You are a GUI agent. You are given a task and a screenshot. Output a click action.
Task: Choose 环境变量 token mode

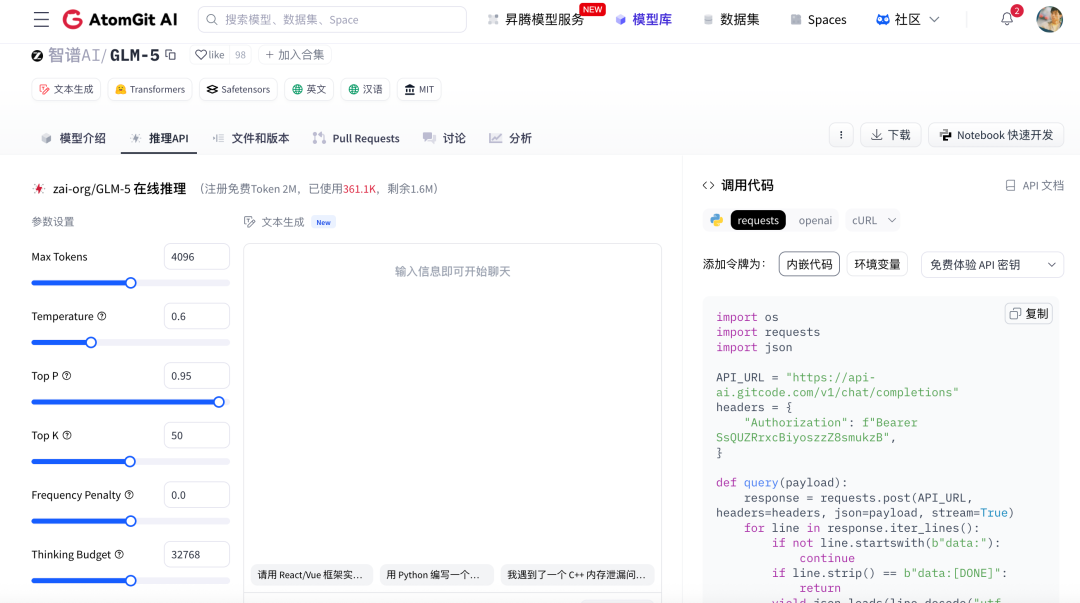(x=877, y=264)
